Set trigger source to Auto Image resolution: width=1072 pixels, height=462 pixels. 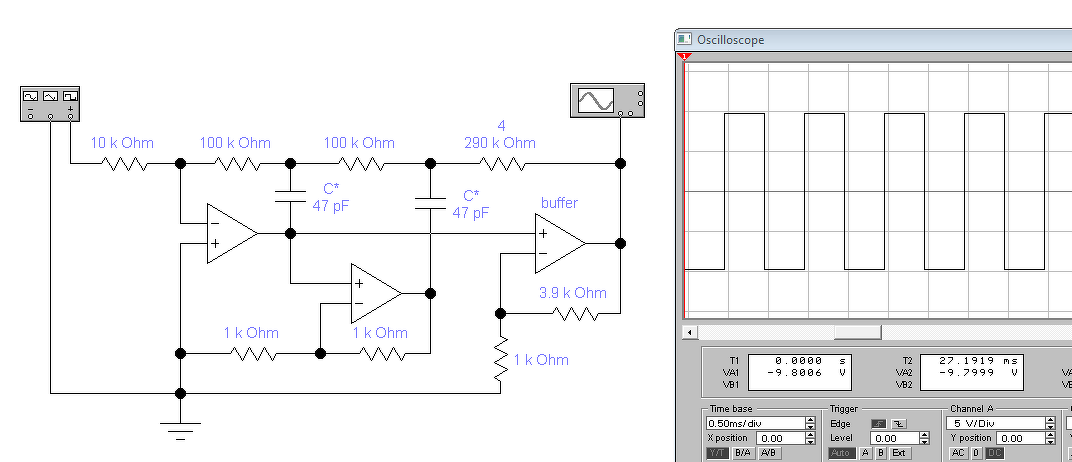(842, 453)
